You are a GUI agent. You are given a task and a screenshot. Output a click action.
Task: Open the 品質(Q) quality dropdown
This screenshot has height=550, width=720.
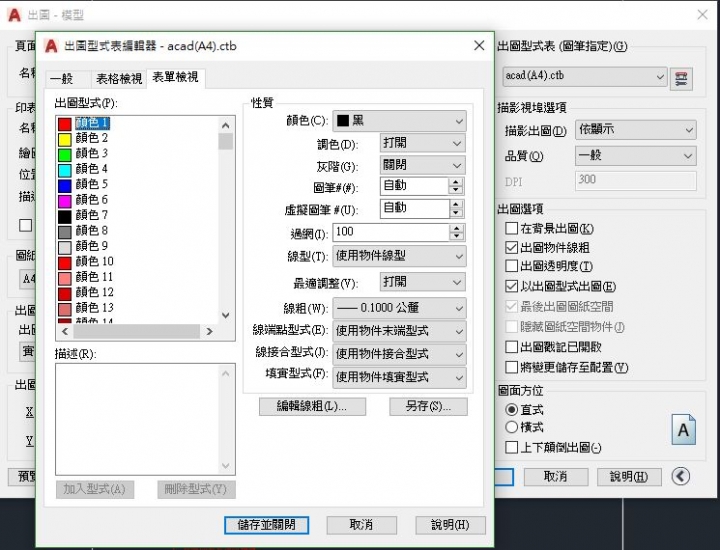point(636,156)
